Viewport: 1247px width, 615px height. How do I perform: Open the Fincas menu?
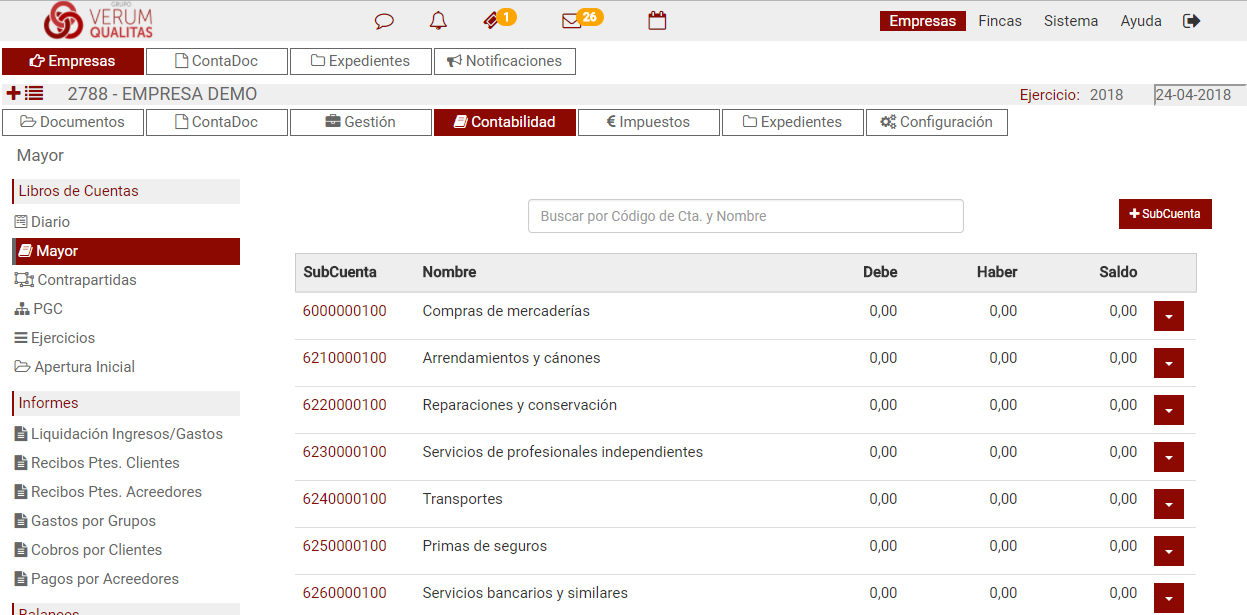[x=1000, y=21]
